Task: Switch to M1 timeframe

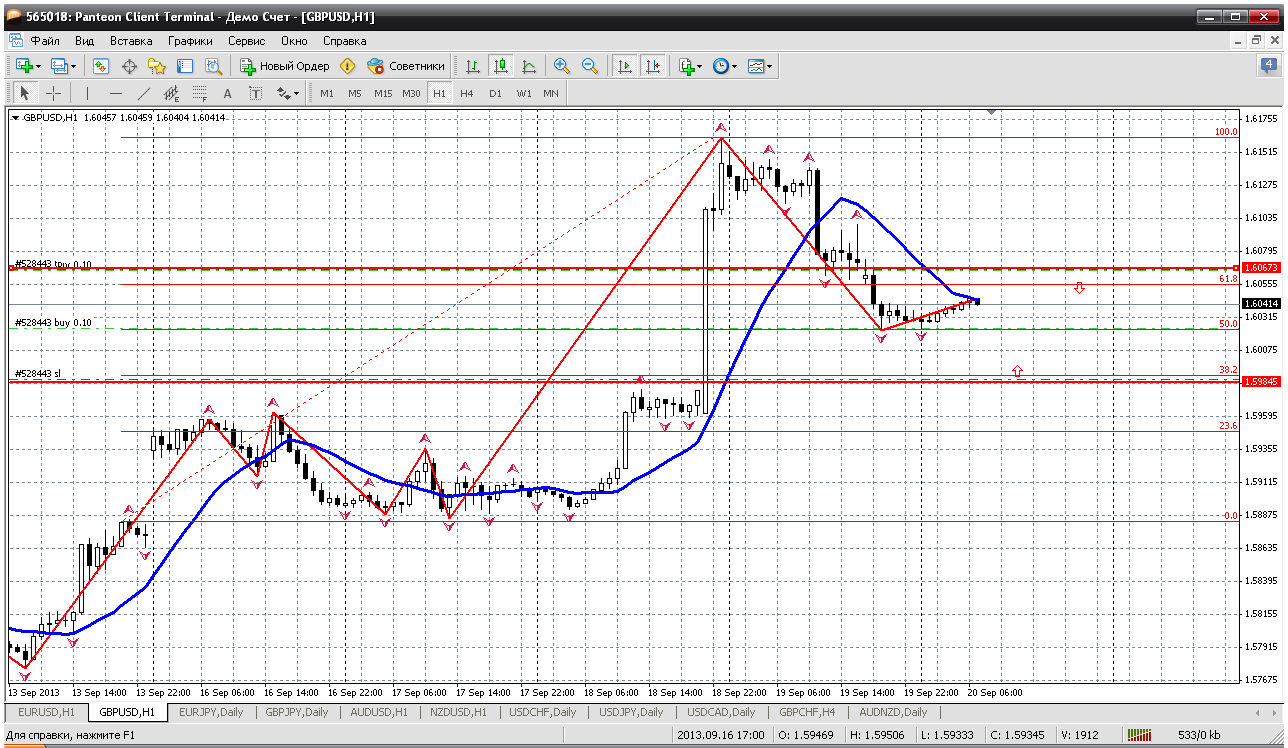Action: click(x=327, y=93)
